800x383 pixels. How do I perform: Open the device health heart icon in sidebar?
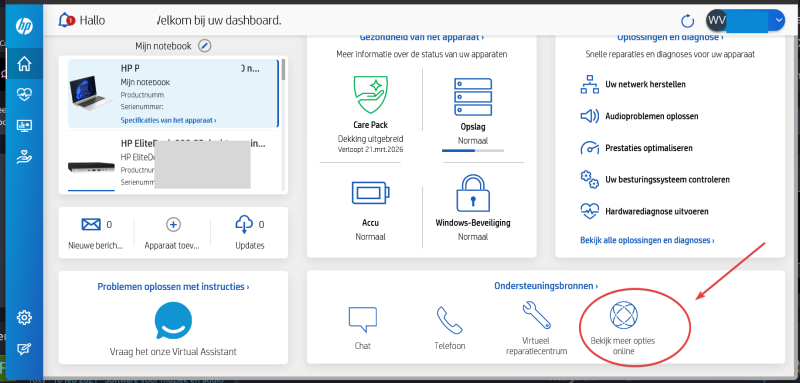pos(24,94)
